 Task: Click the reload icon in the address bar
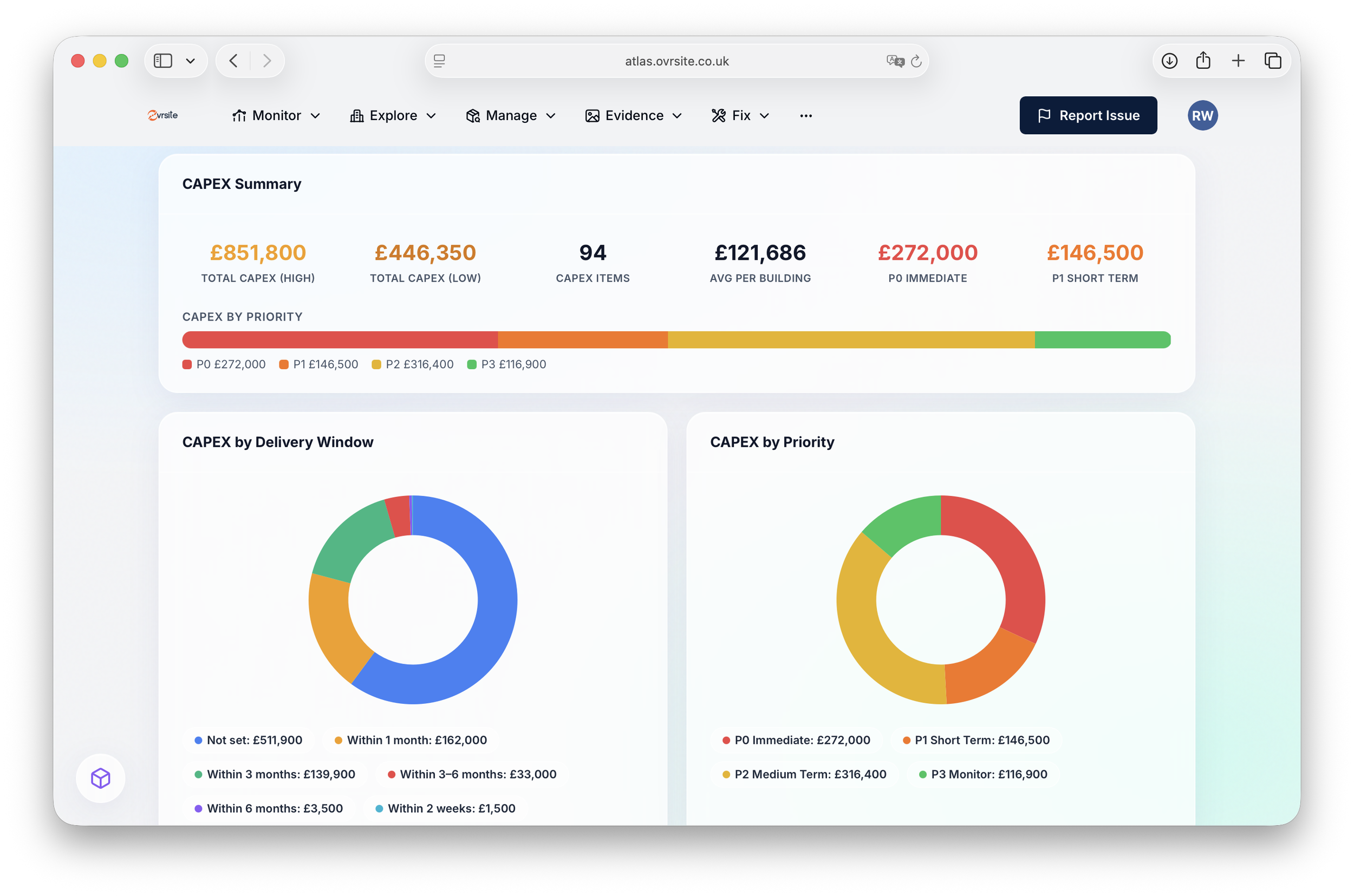pos(917,61)
